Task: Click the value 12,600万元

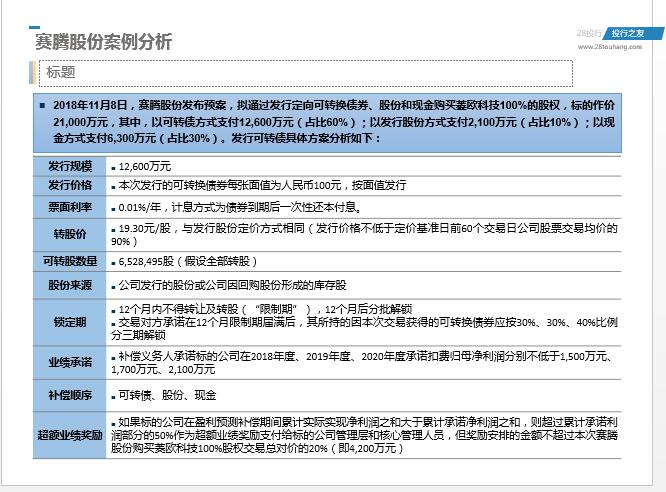Action: 144,167
